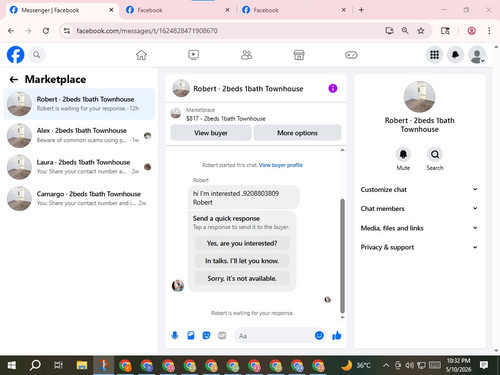
Task: Toggle the purple conversation info icon
Action: tap(333, 88)
